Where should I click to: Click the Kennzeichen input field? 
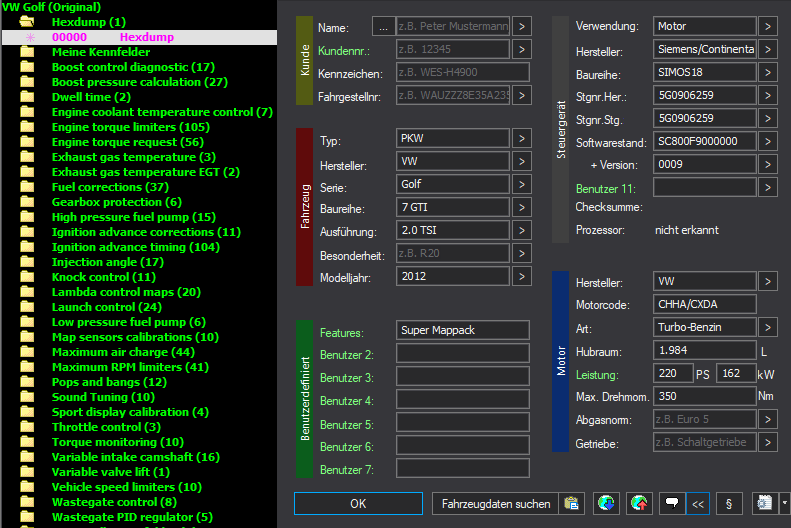point(463,72)
